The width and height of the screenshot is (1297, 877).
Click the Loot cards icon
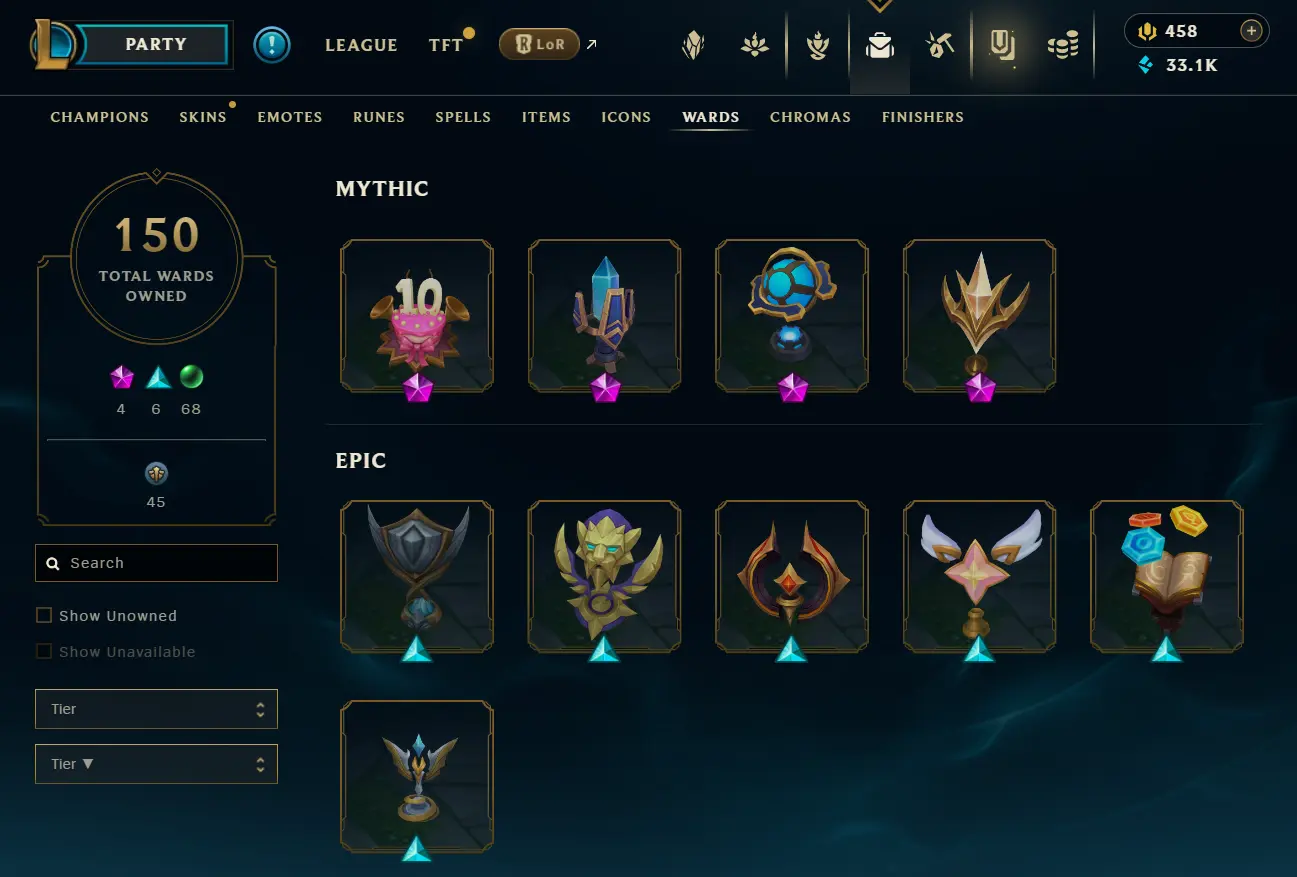(1002, 45)
